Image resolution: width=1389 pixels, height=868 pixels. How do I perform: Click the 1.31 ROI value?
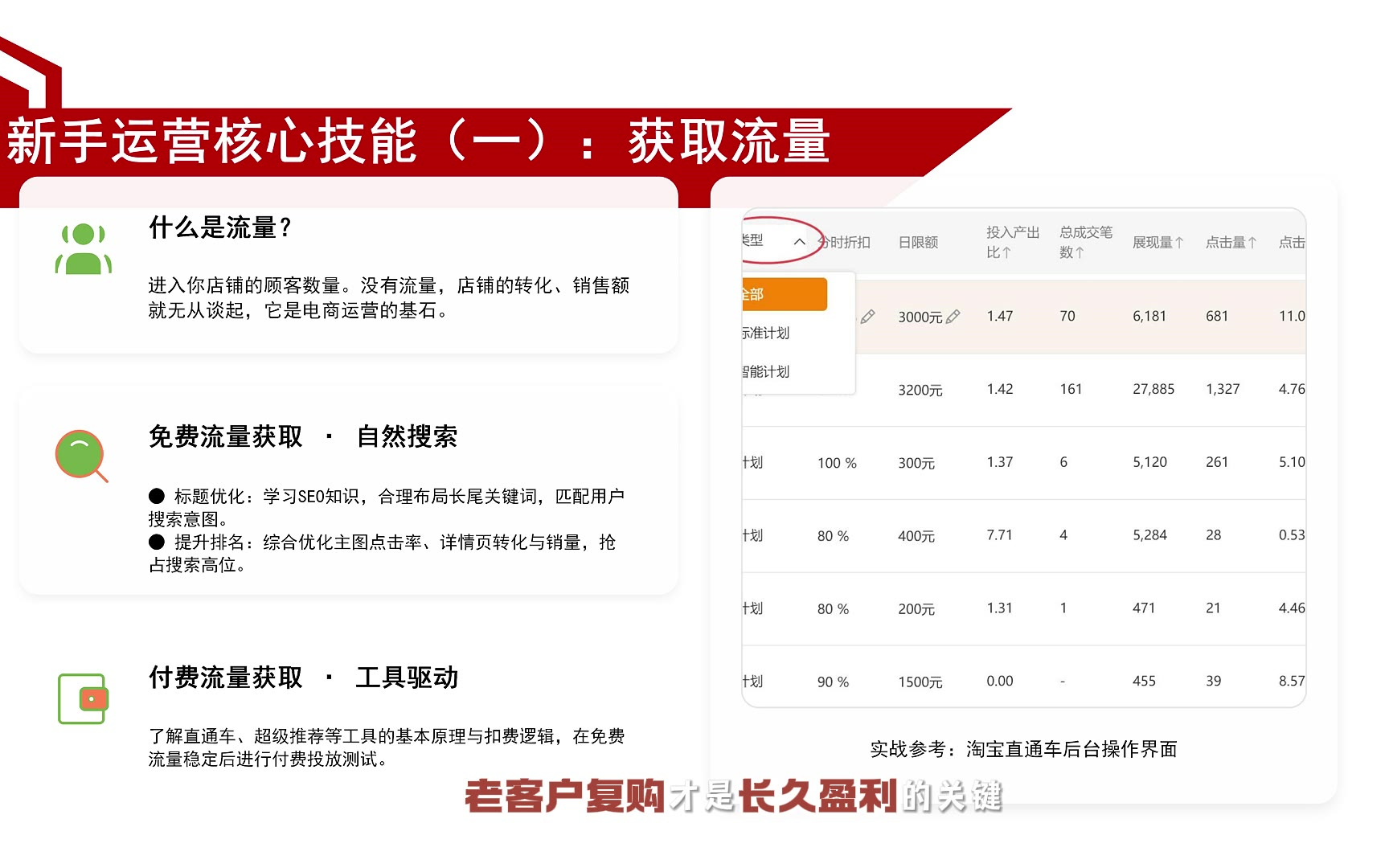click(1000, 608)
